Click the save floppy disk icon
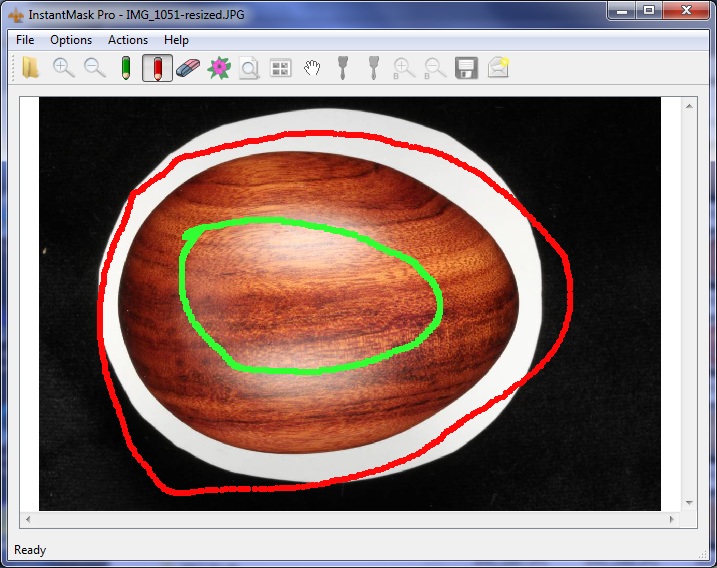Image resolution: width=717 pixels, height=568 pixels. [465, 68]
